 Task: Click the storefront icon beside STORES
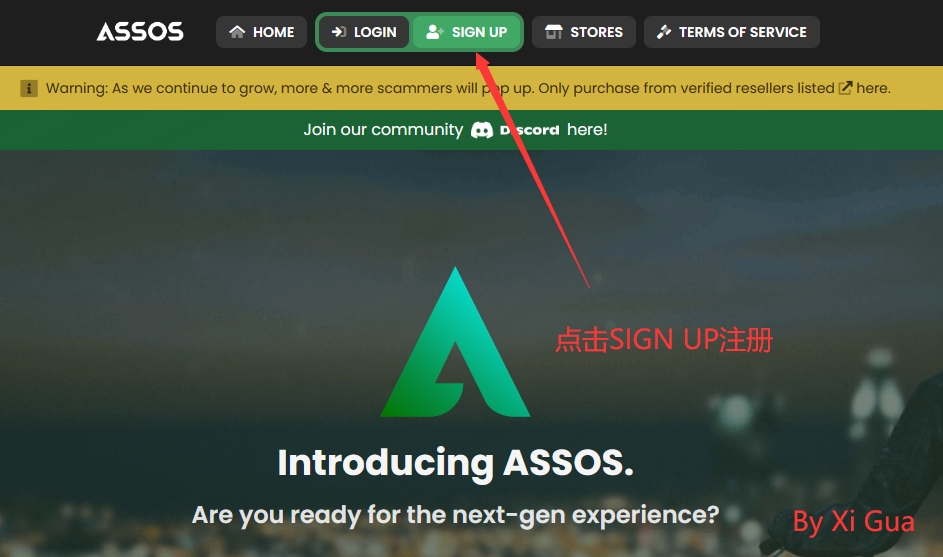pos(553,32)
